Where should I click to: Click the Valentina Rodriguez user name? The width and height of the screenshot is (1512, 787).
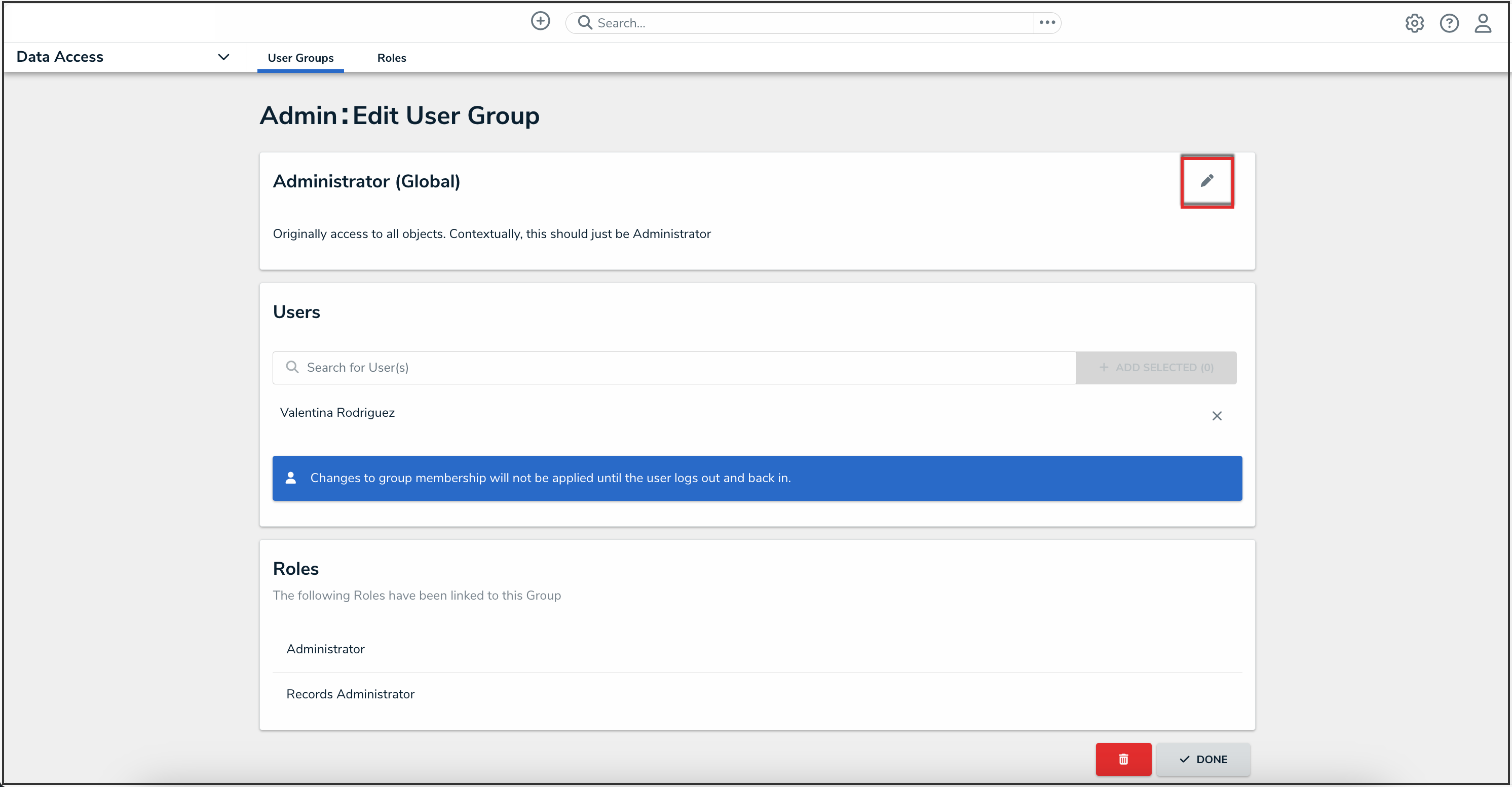(337, 412)
